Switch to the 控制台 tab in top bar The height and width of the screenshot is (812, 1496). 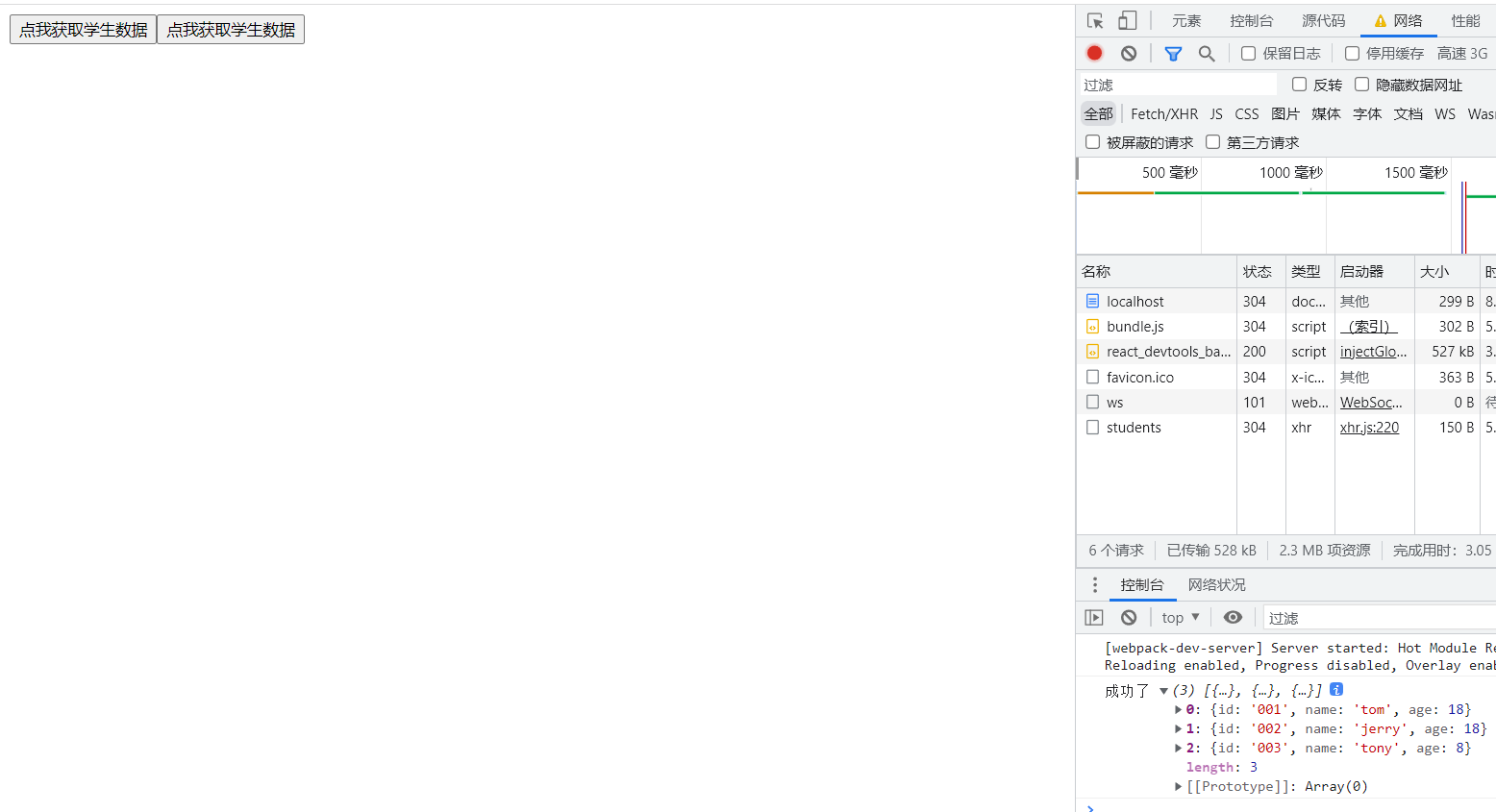point(1251,21)
